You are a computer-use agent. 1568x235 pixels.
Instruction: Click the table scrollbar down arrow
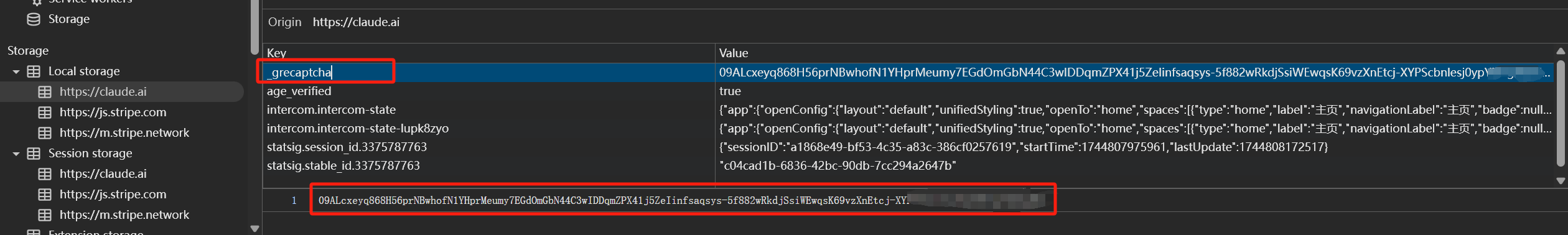(1561, 181)
